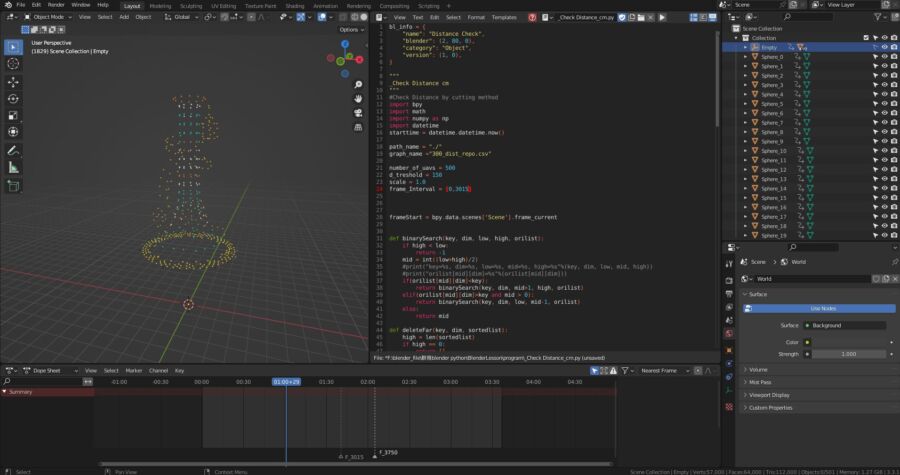Switch to the Scripting workspace tab

point(429,6)
